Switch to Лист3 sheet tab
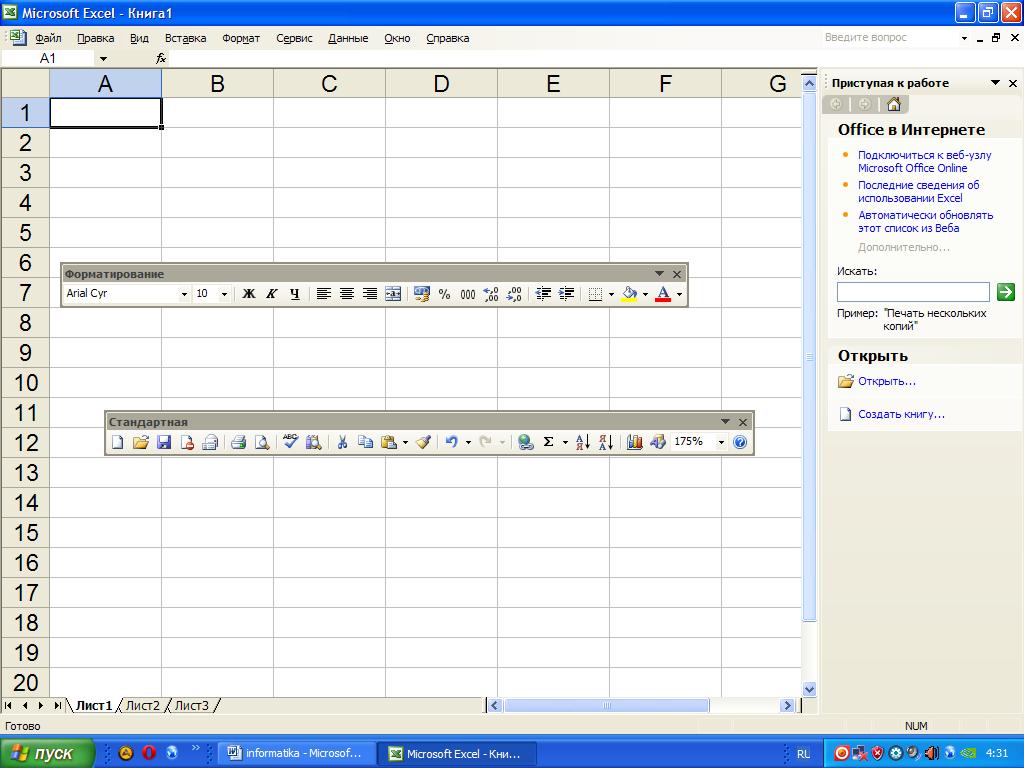The image size is (1024, 768). [192, 705]
